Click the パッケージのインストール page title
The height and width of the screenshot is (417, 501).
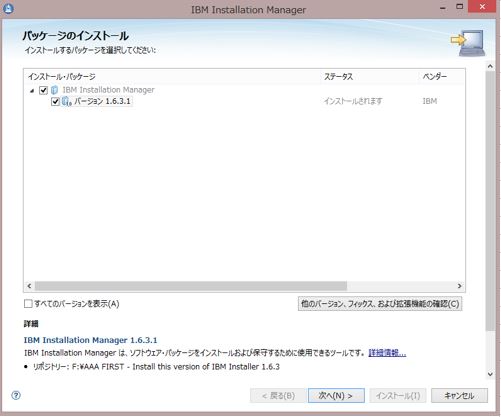point(75,36)
